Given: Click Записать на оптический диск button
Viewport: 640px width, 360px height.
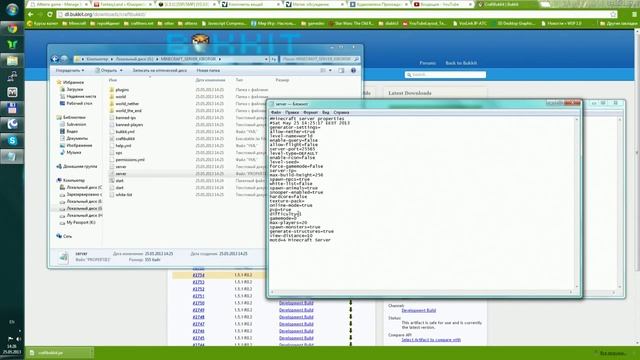Looking at the screenshot, I should point(160,71).
